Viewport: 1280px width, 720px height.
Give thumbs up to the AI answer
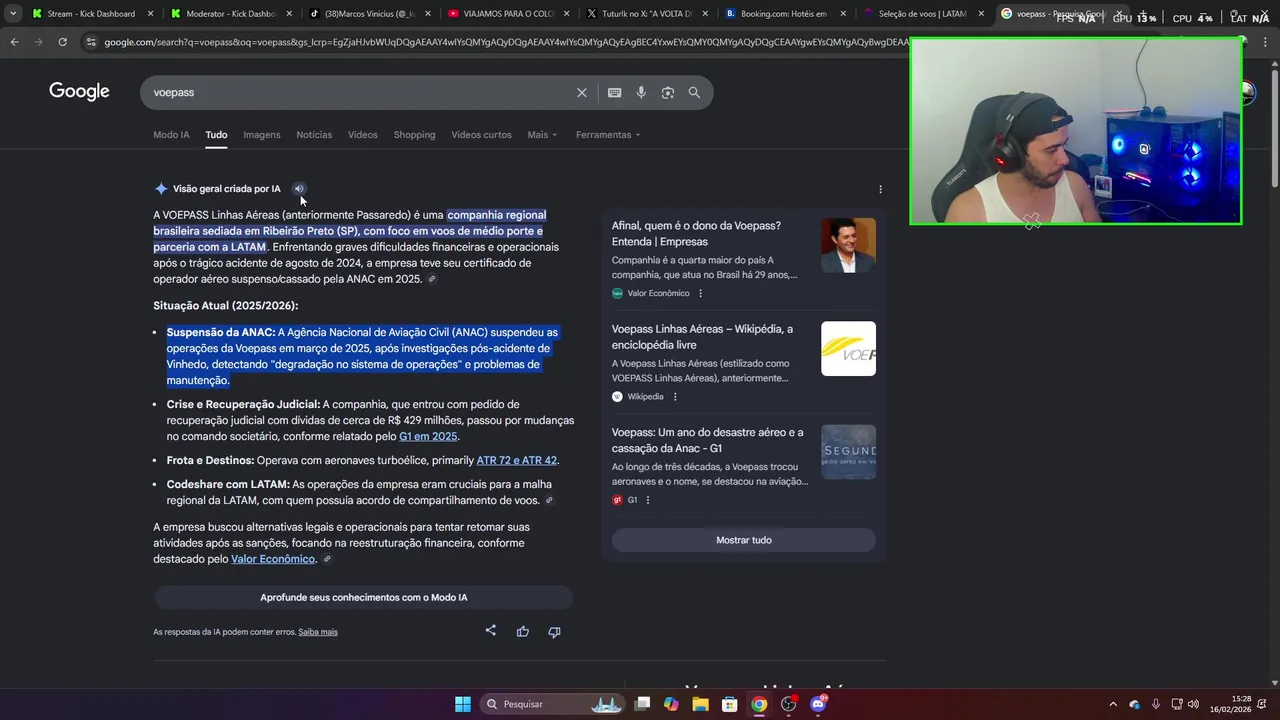pos(523,631)
